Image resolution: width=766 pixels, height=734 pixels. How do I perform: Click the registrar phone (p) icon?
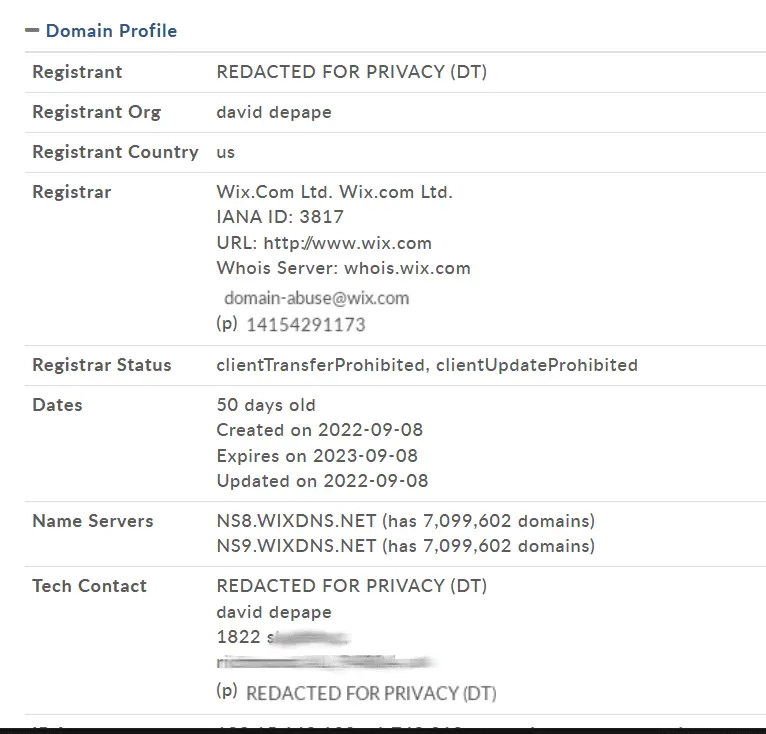(227, 323)
